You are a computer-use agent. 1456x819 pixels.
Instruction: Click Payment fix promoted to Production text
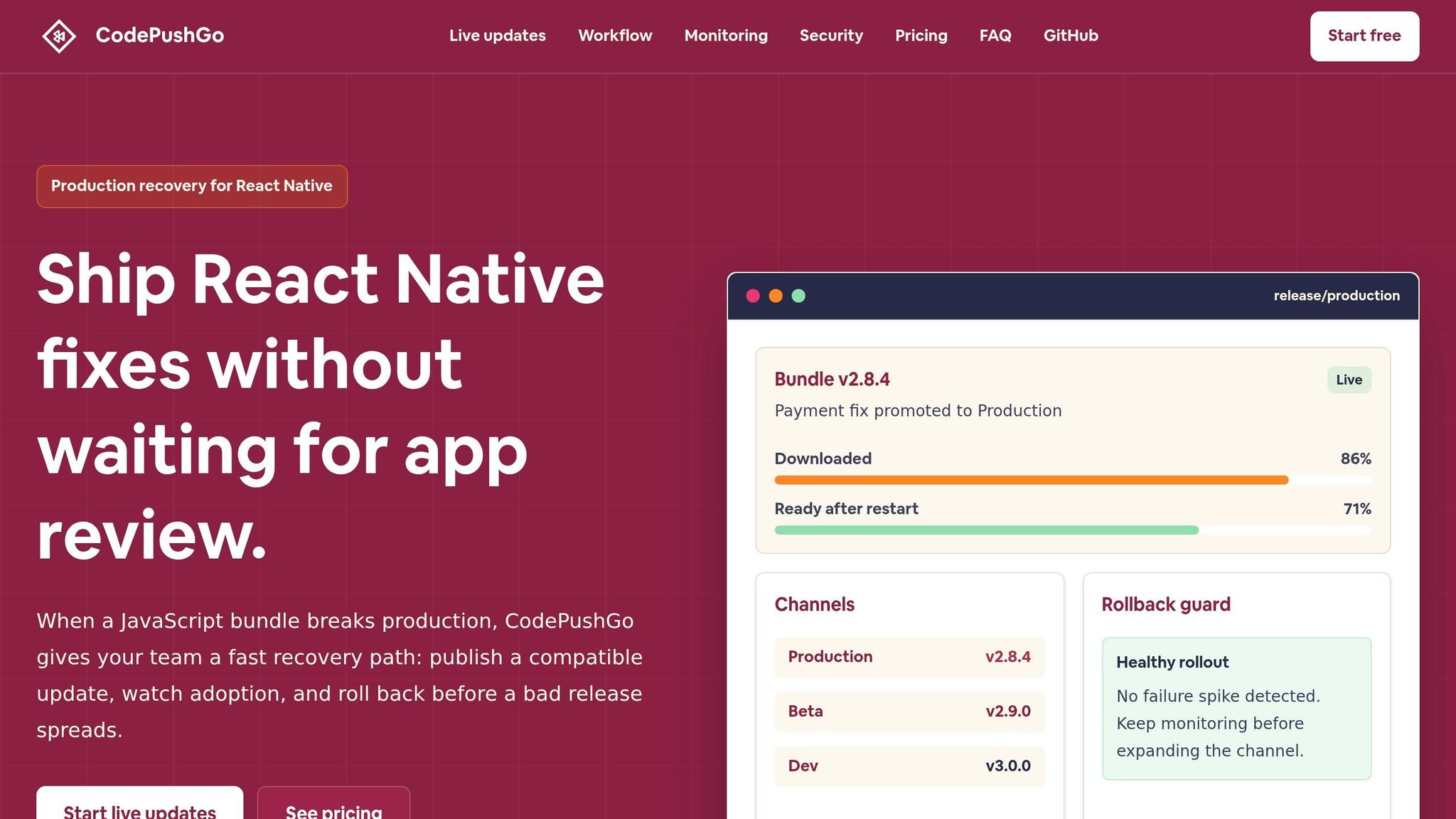[918, 411]
